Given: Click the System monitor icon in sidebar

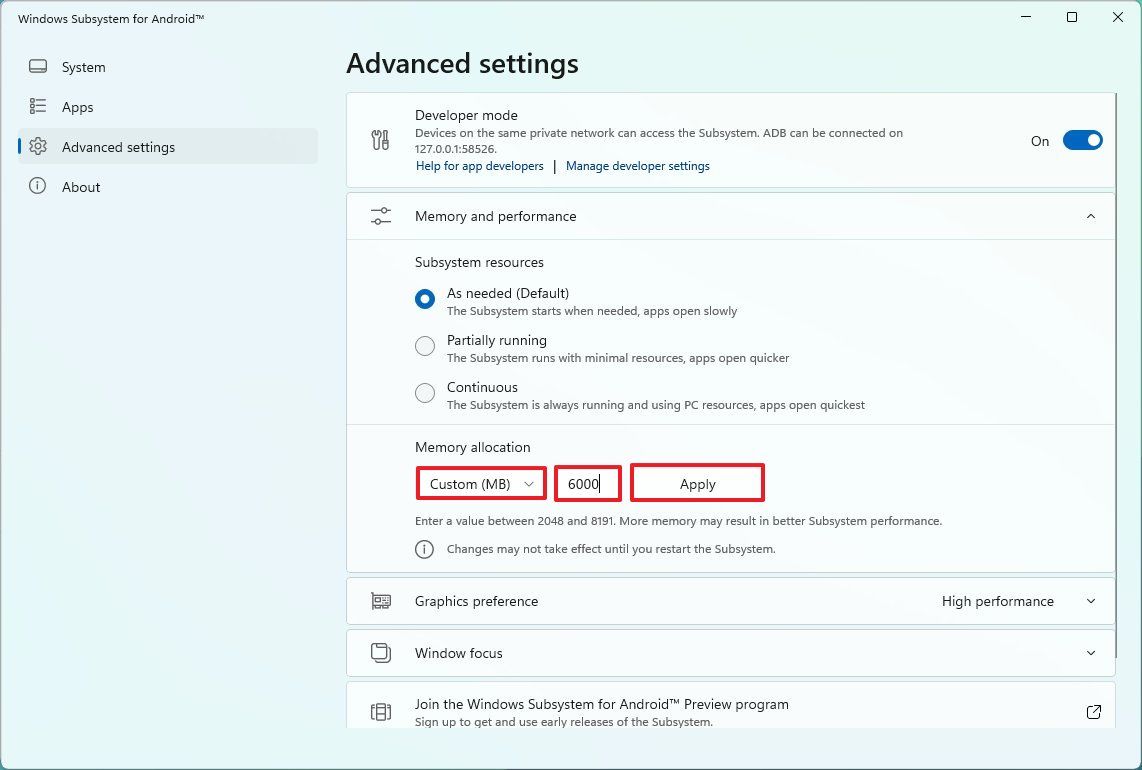Looking at the screenshot, I should [x=37, y=66].
